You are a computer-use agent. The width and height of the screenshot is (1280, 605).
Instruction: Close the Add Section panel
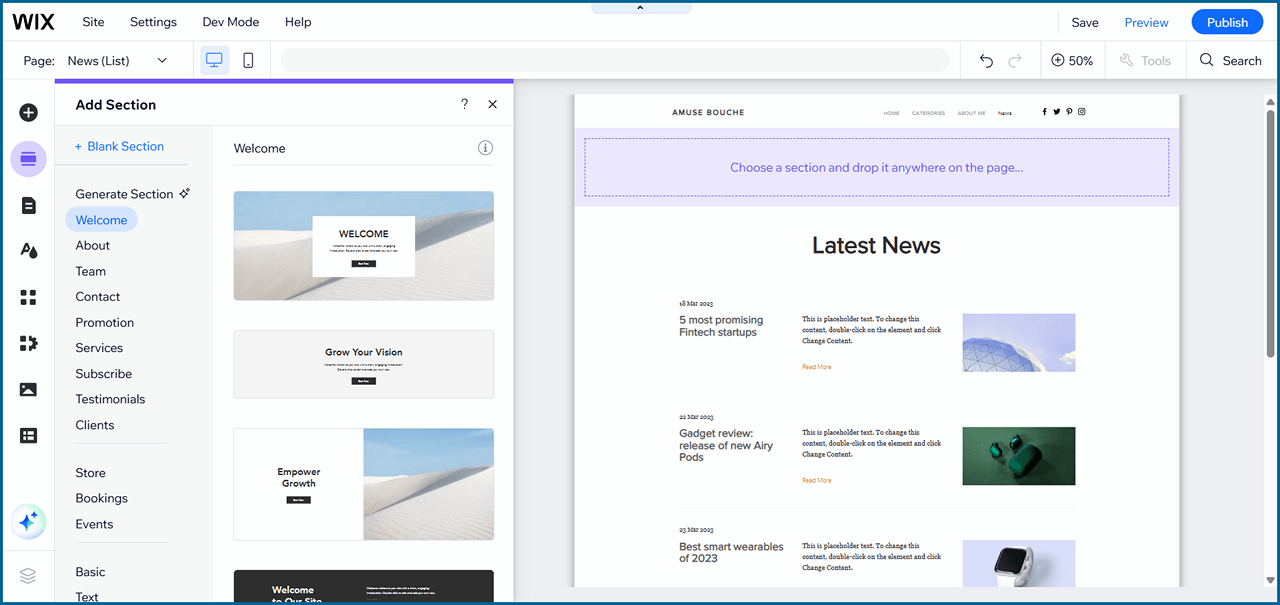(492, 104)
